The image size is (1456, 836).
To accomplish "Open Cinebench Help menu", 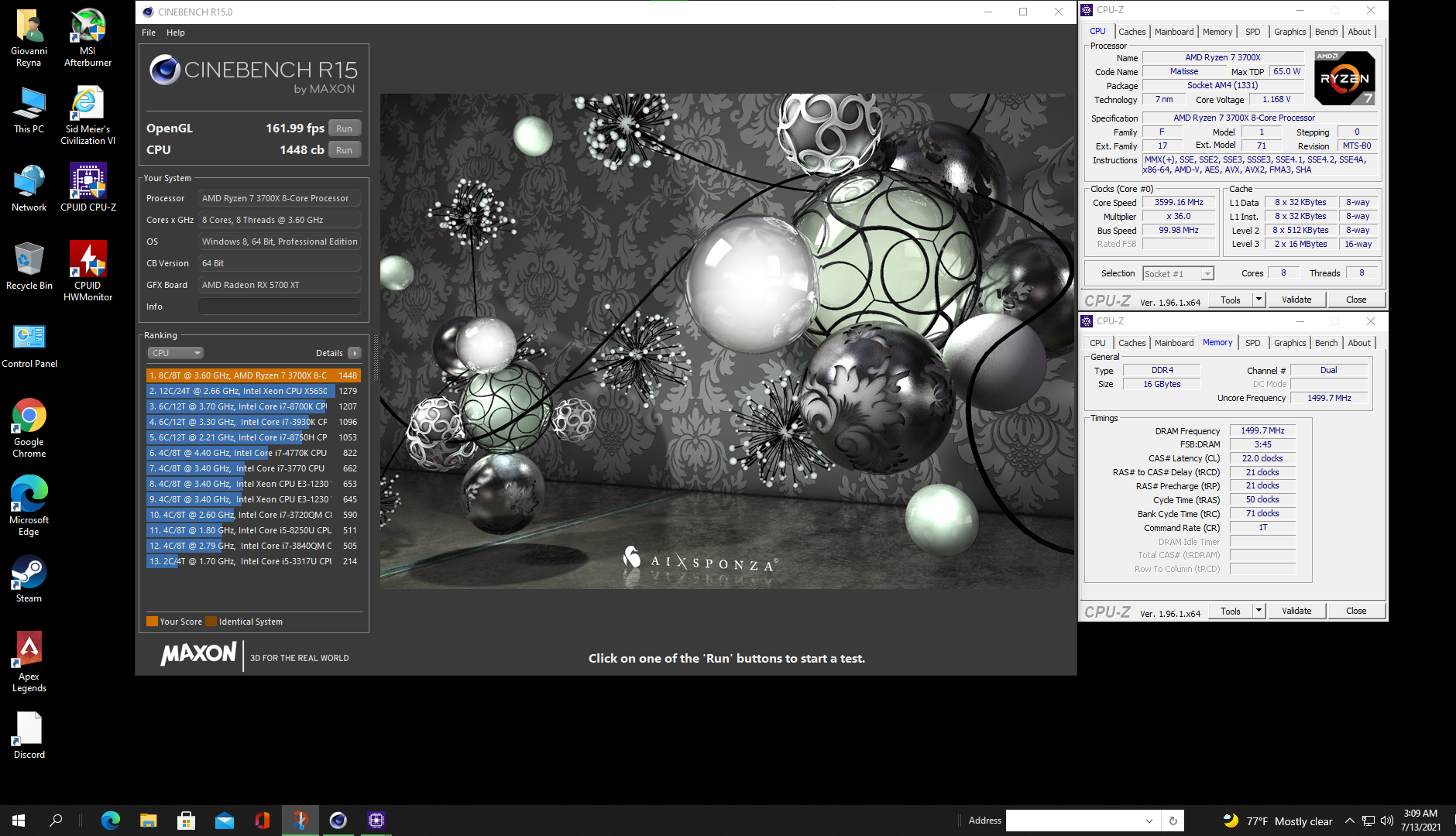I will [x=176, y=33].
